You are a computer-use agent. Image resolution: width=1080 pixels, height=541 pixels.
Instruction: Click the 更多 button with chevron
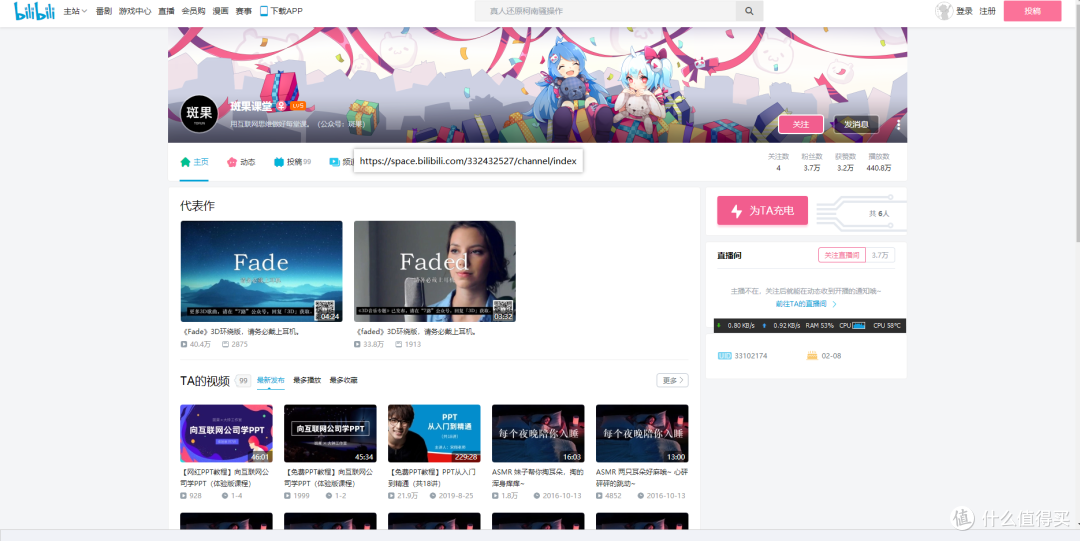(x=672, y=380)
